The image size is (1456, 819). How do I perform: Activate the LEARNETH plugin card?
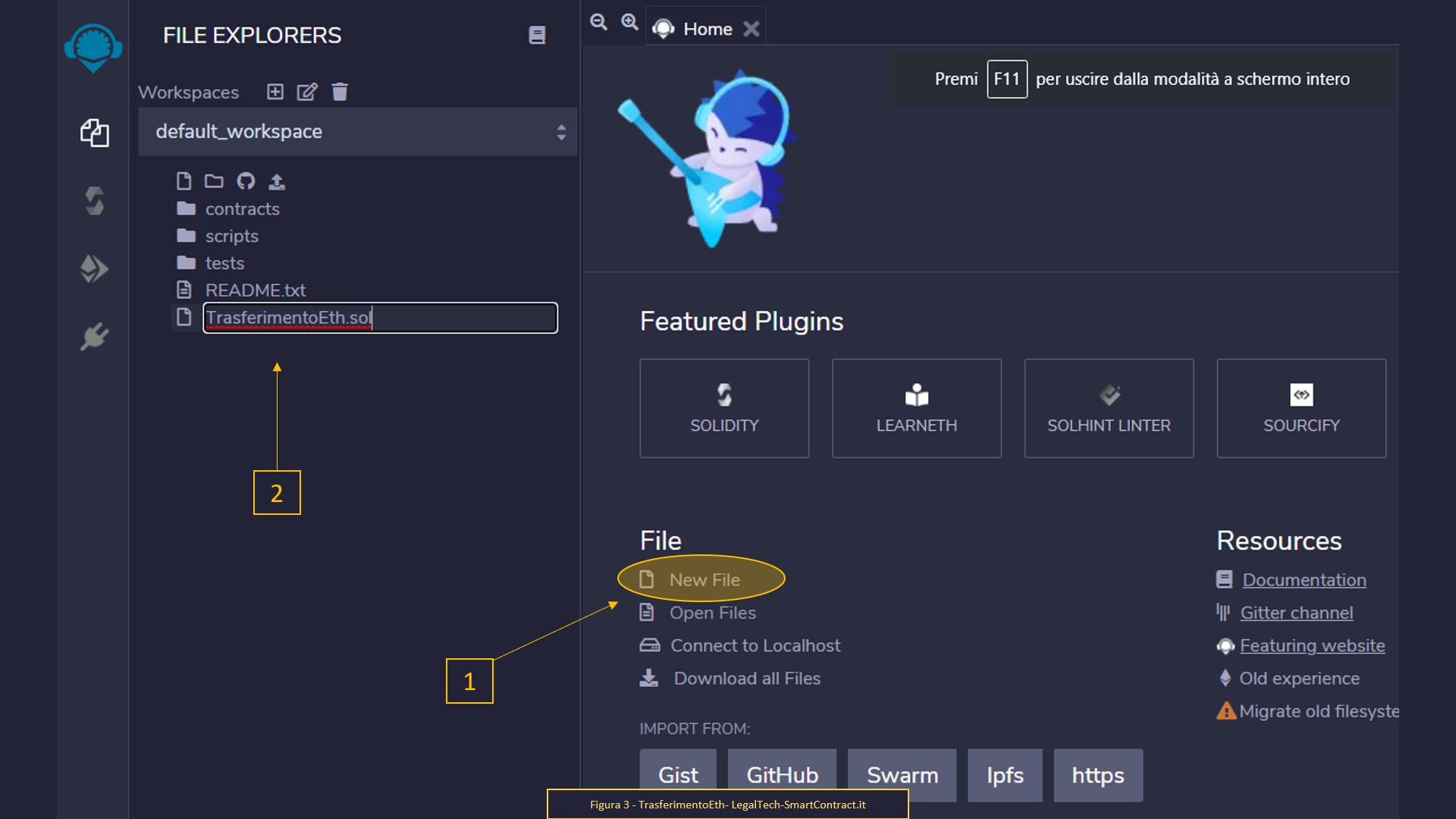coord(917,408)
